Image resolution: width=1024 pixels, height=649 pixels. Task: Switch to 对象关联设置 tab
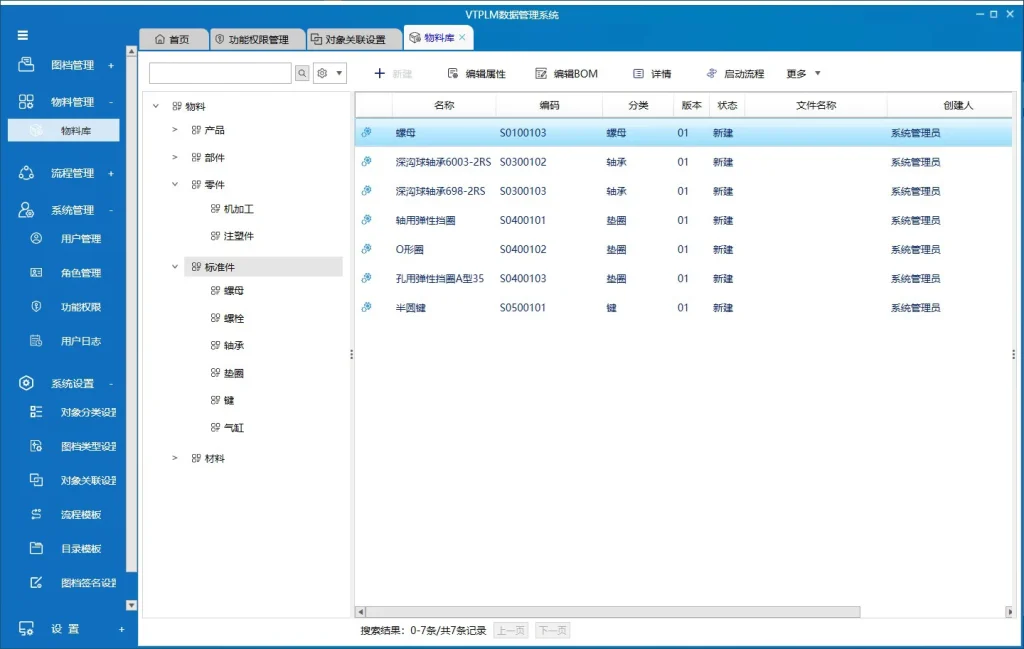tap(355, 39)
